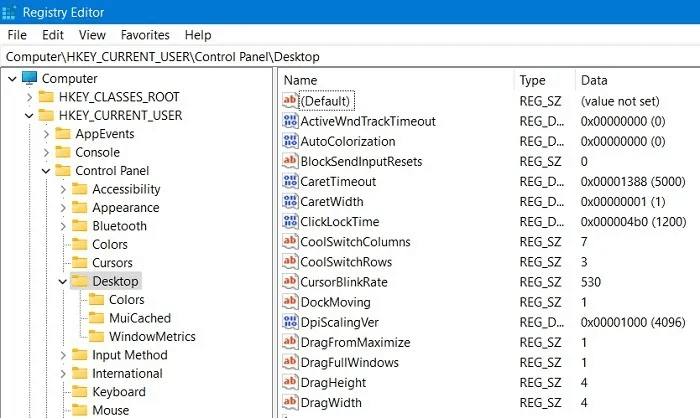The height and width of the screenshot is (418, 700).
Task: Click the string icon beside BlockSendInputResets
Action: pos(291,161)
